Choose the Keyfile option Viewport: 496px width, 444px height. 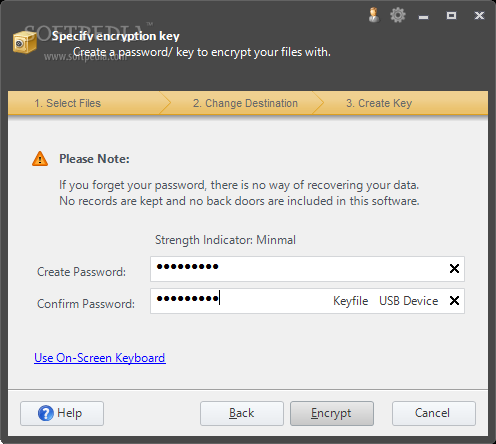tap(351, 301)
